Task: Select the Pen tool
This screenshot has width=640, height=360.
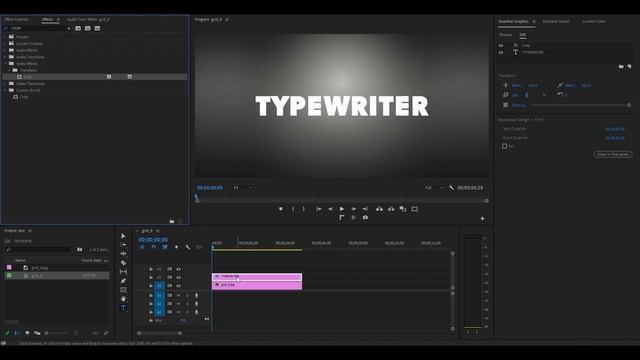Action: [123, 281]
